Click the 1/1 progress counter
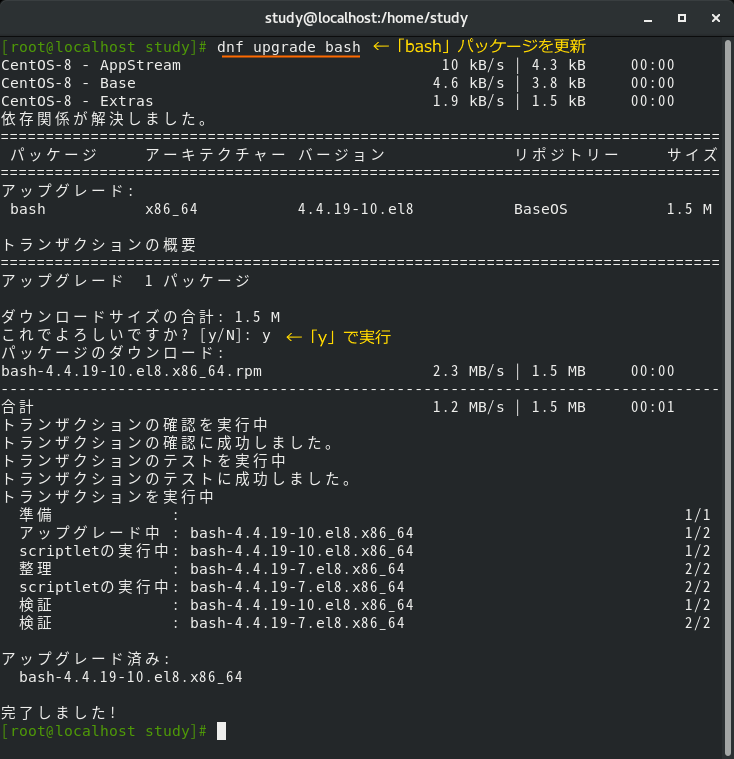734x759 pixels. coord(698,515)
